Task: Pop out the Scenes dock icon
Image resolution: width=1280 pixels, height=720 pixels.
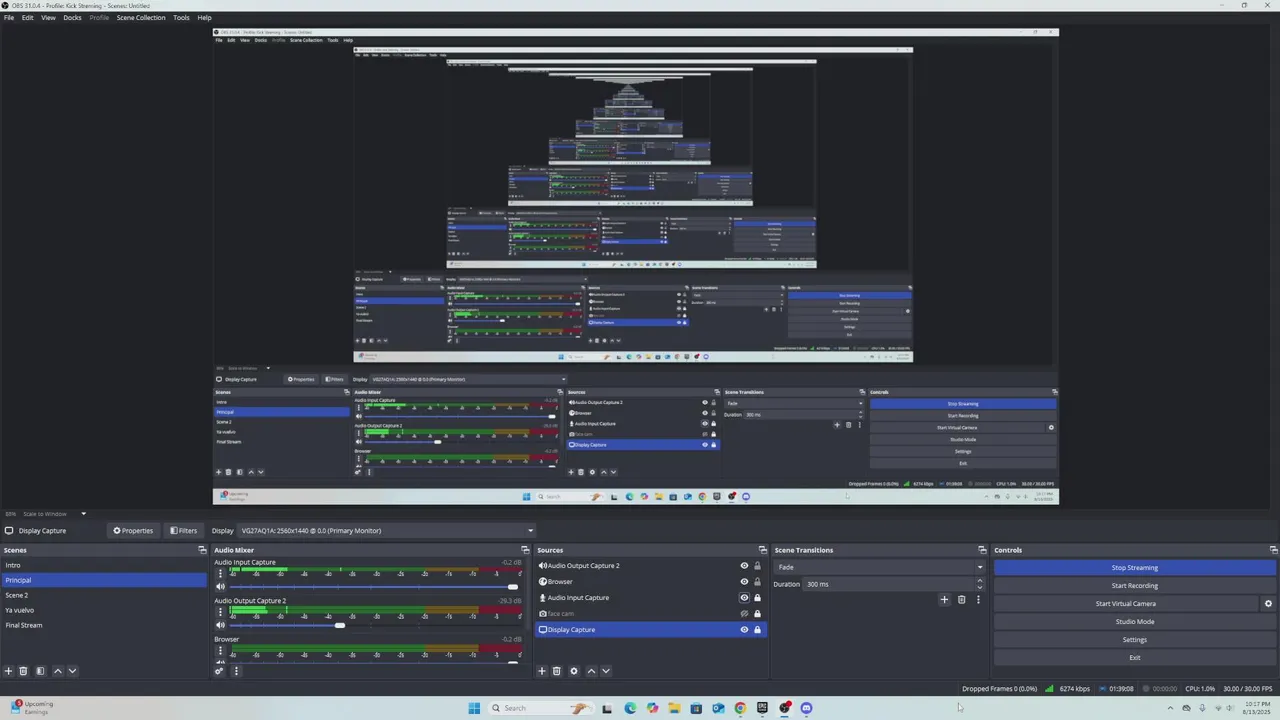Action: 202,550
